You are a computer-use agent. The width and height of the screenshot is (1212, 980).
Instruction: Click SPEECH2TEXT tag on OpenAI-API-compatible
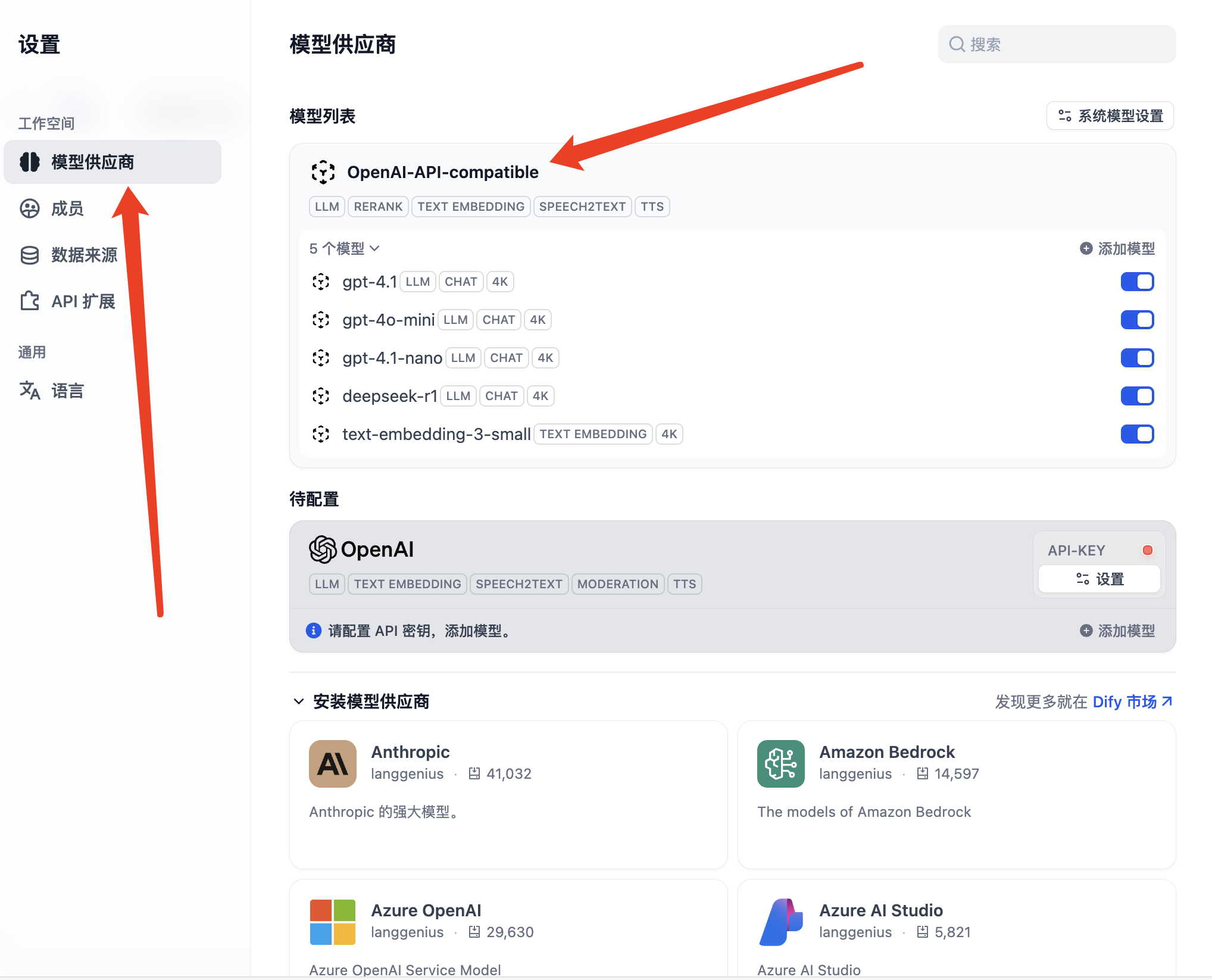pyautogui.click(x=582, y=207)
